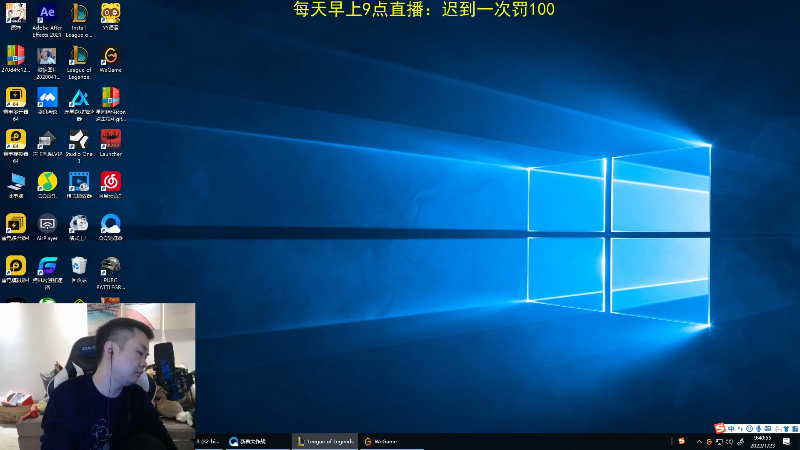Viewport: 800px width, 450px height.
Task: Click the streamer webcam overlay
Action: [97, 377]
